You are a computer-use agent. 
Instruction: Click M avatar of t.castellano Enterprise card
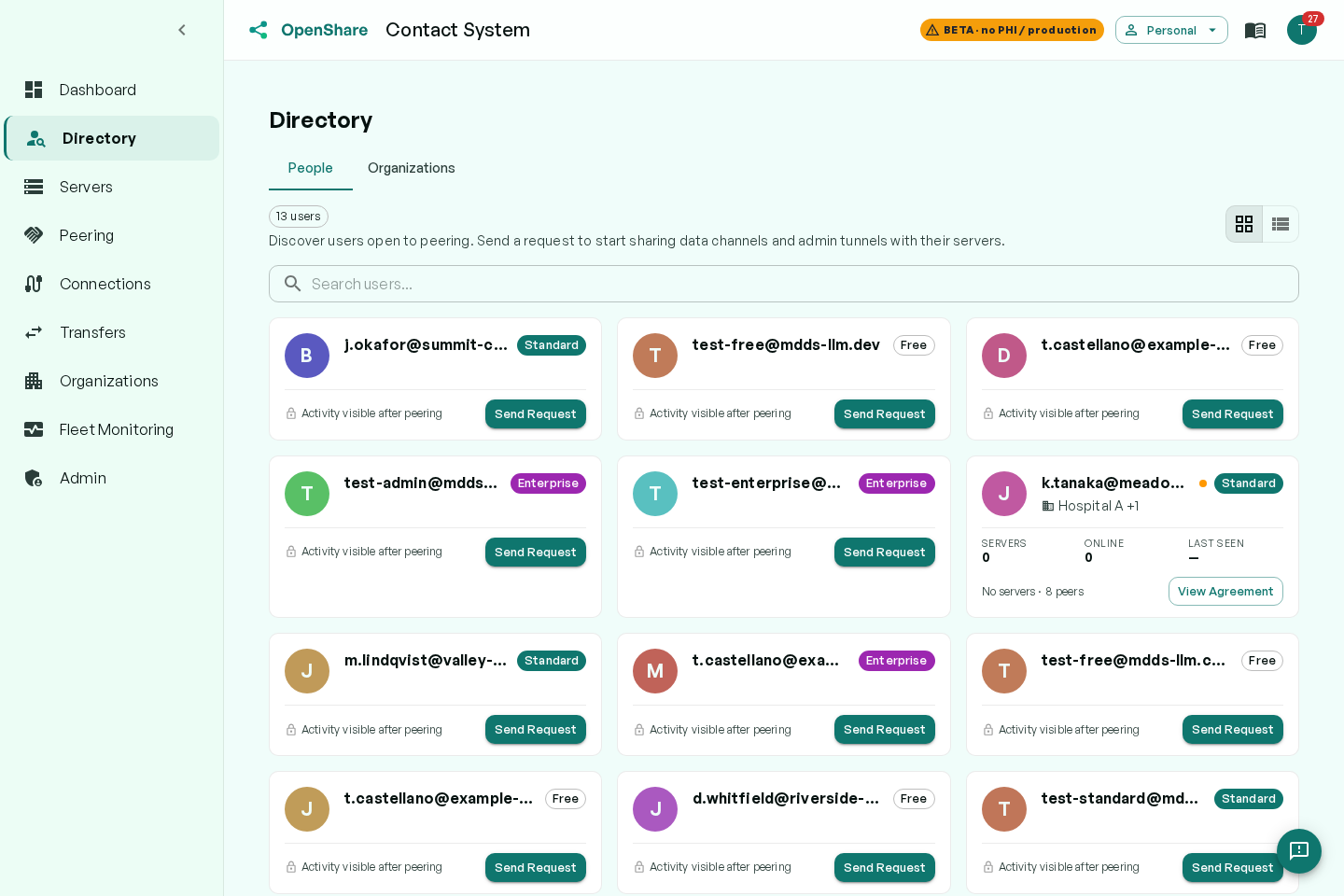[655, 671]
